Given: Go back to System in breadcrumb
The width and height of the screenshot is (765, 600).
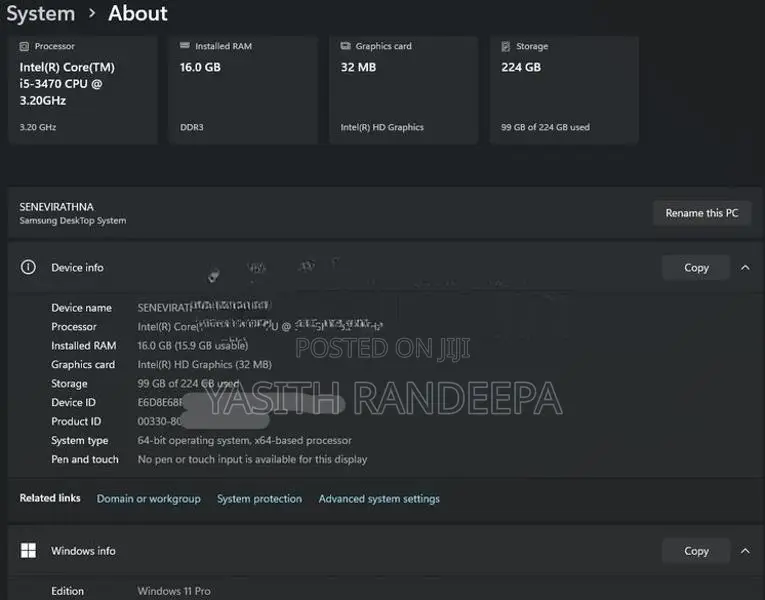Looking at the screenshot, I should 40,13.
